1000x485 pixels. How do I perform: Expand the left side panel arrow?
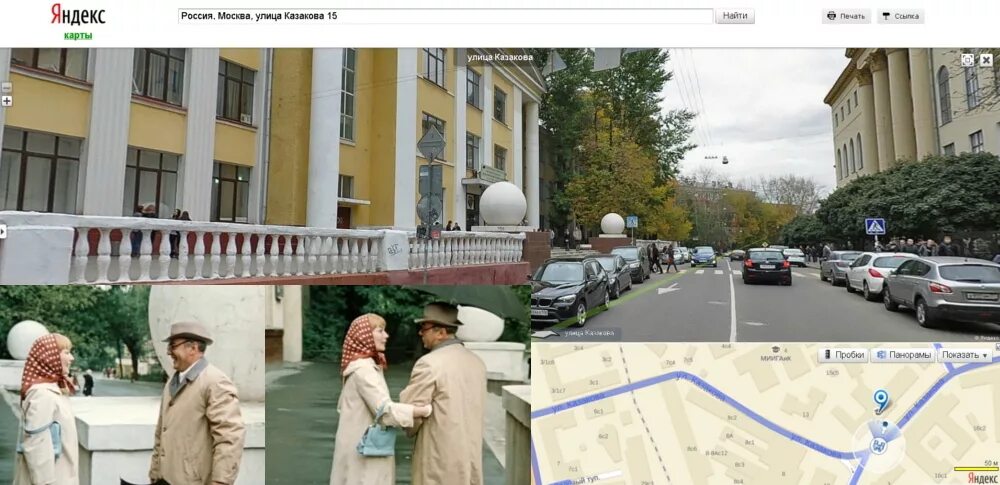(x=3, y=231)
